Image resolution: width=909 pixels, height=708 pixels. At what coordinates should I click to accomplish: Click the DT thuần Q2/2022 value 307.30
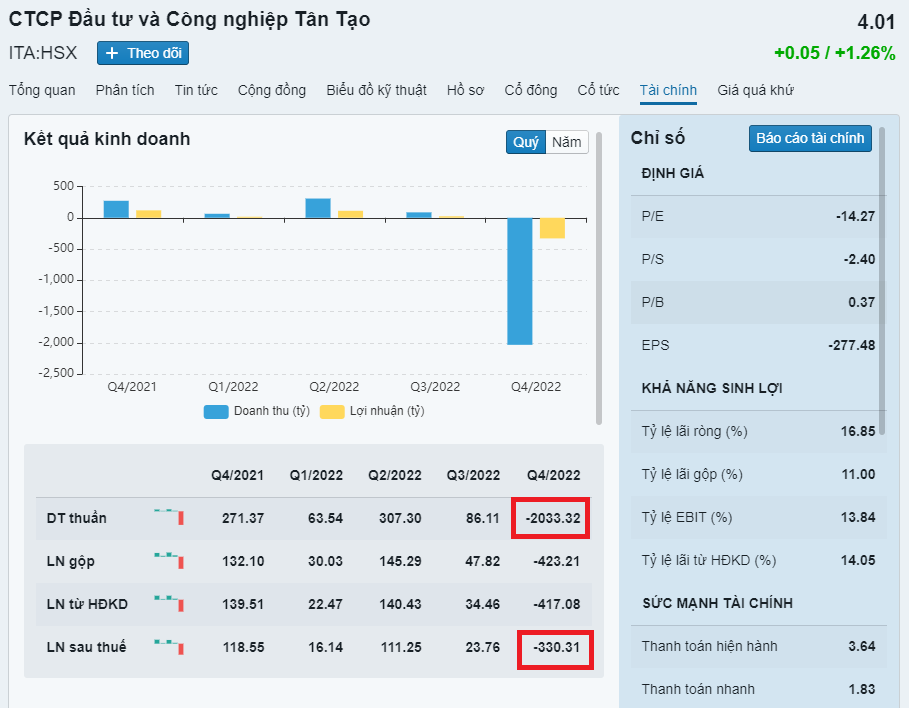(400, 518)
